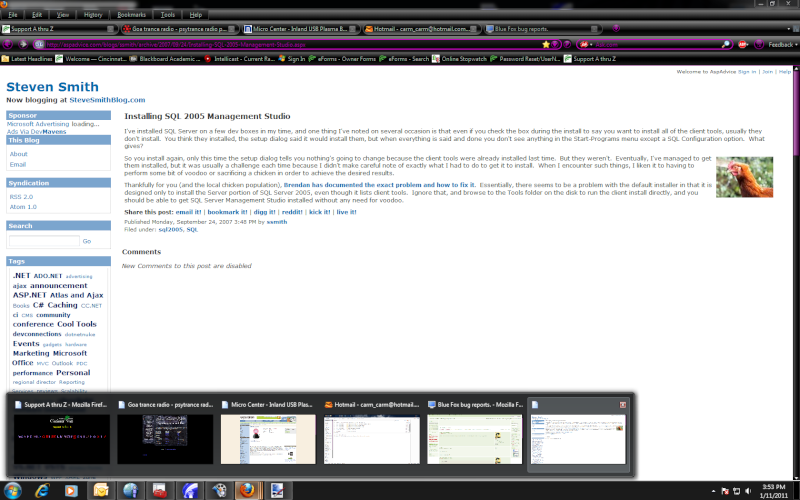This screenshot has height=500, width=800.
Task: Click the page vertical scrollbar
Action: pos(796,273)
